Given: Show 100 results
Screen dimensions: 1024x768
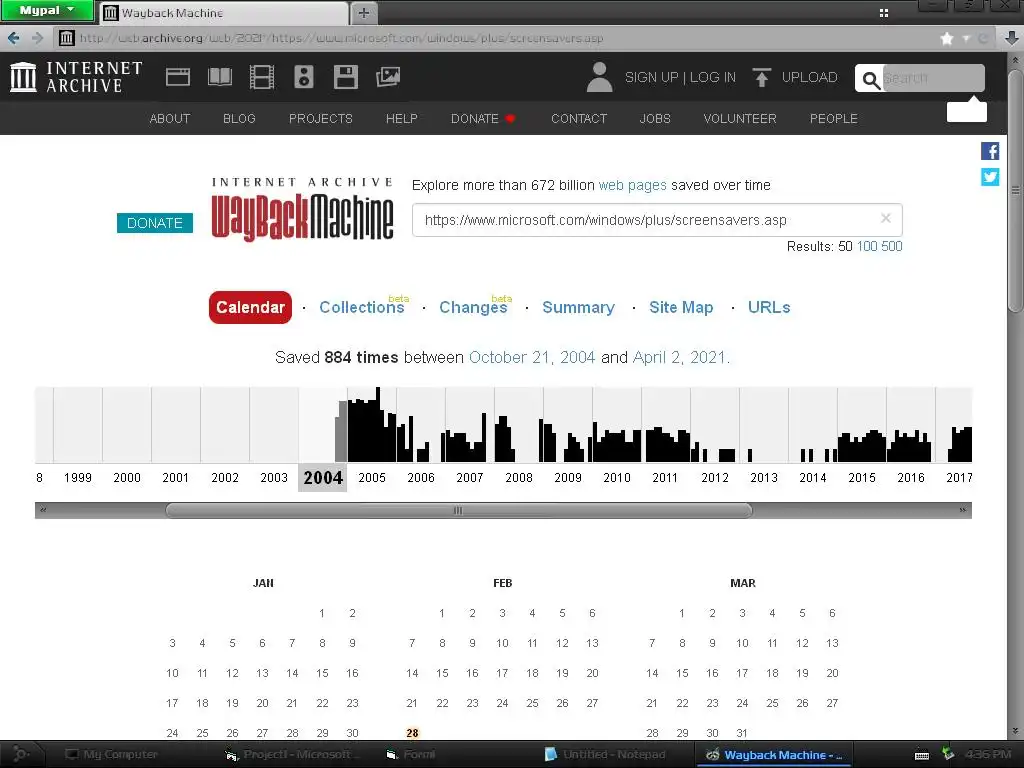Looking at the screenshot, I should [867, 246].
